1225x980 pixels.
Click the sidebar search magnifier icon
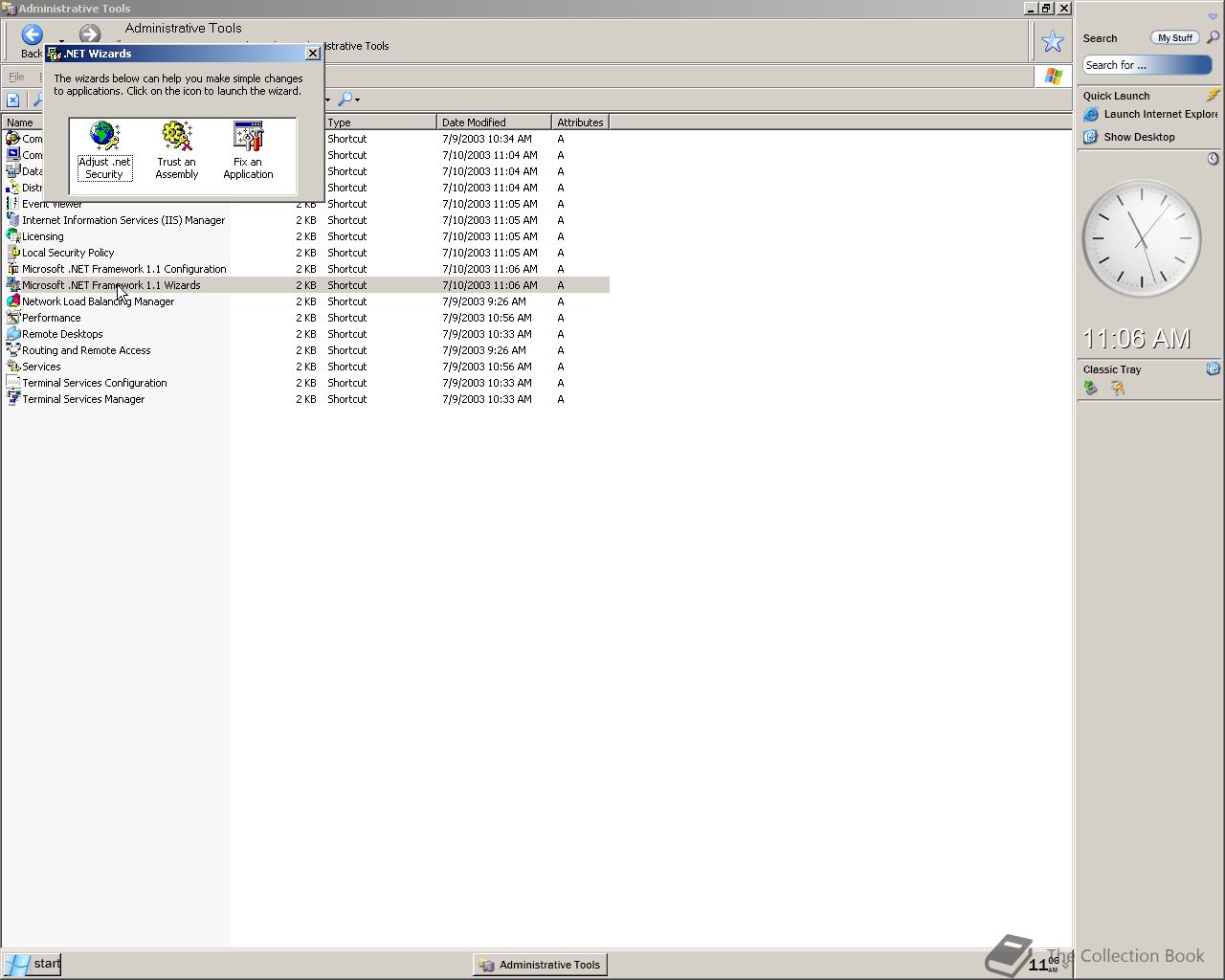click(x=1213, y=37)
